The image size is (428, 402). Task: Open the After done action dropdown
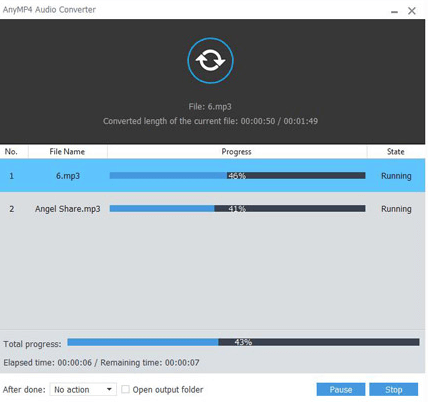click(x=83, y=389)
